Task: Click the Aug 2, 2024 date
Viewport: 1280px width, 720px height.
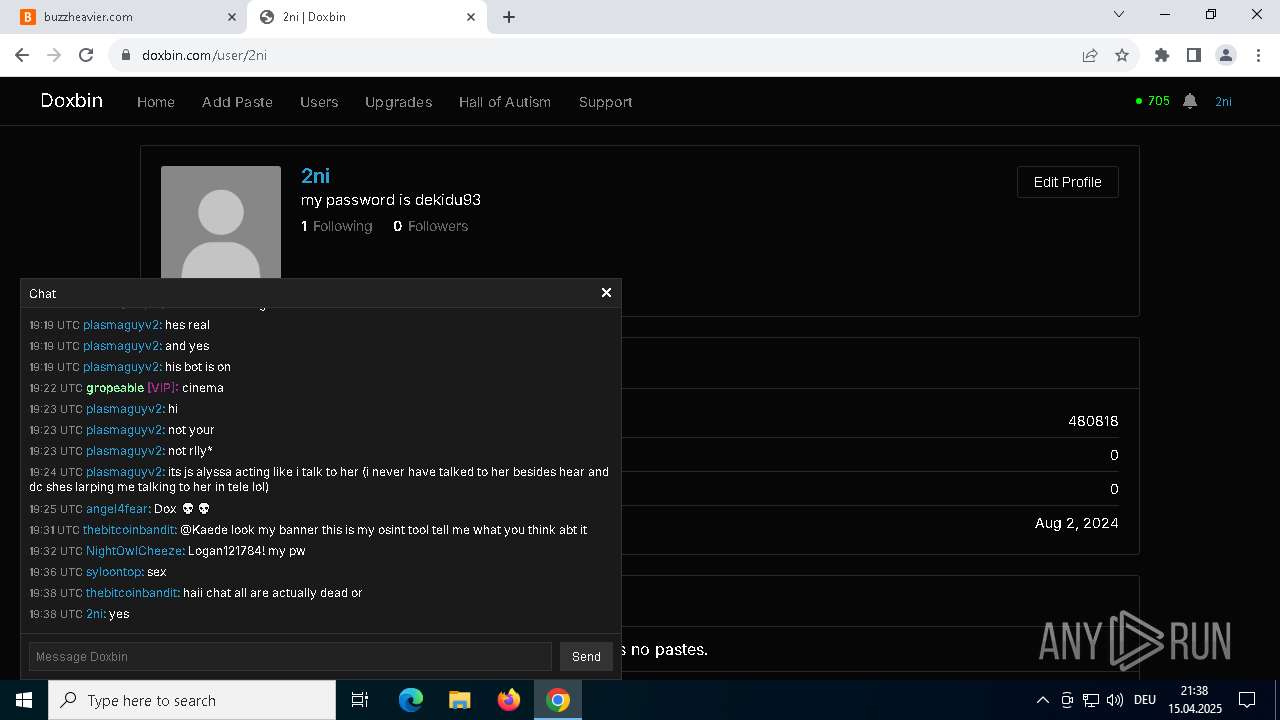Action: [1077, 523]
